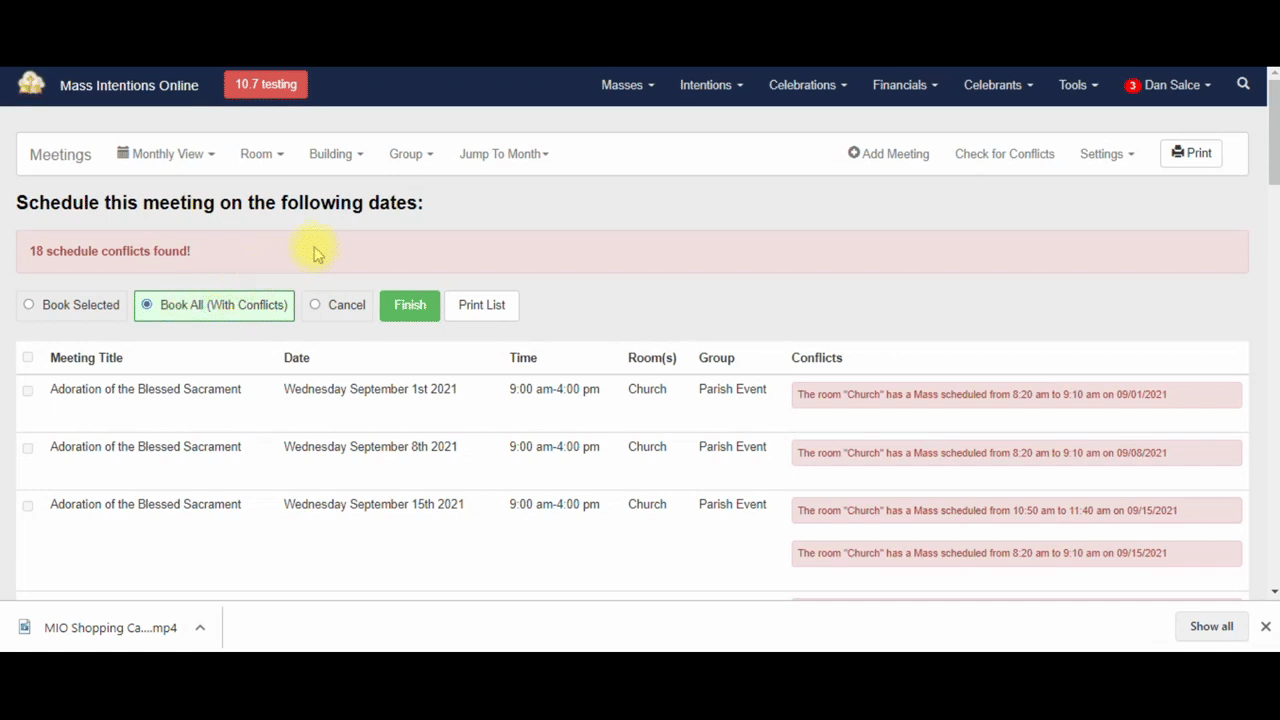Image resolution: width=1280 pixels, height=720 pixels.
Task: Check the September 8th 2021 meeting row
Action: (28, 448)
